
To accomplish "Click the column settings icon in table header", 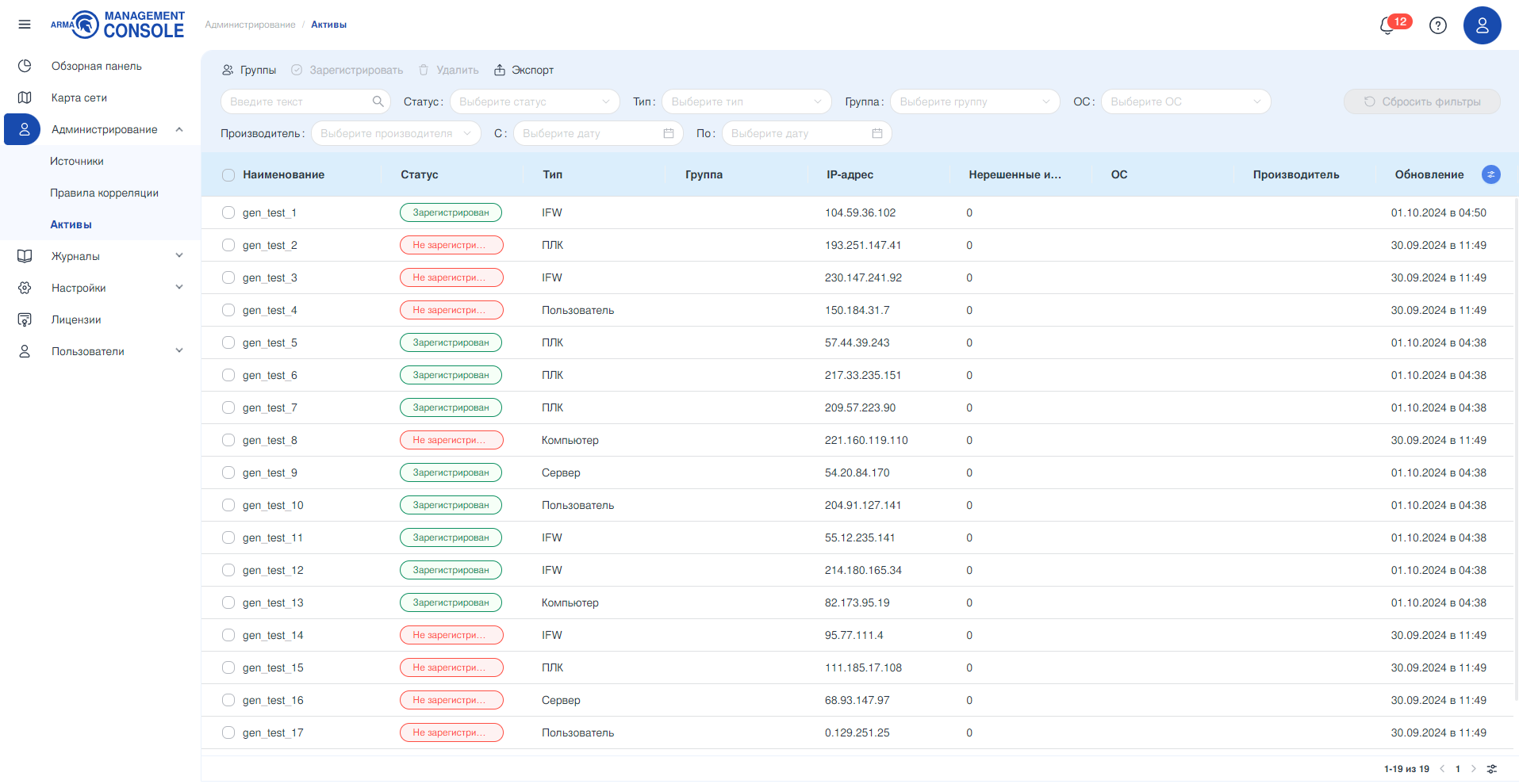I will click(x=1490, y=174).
